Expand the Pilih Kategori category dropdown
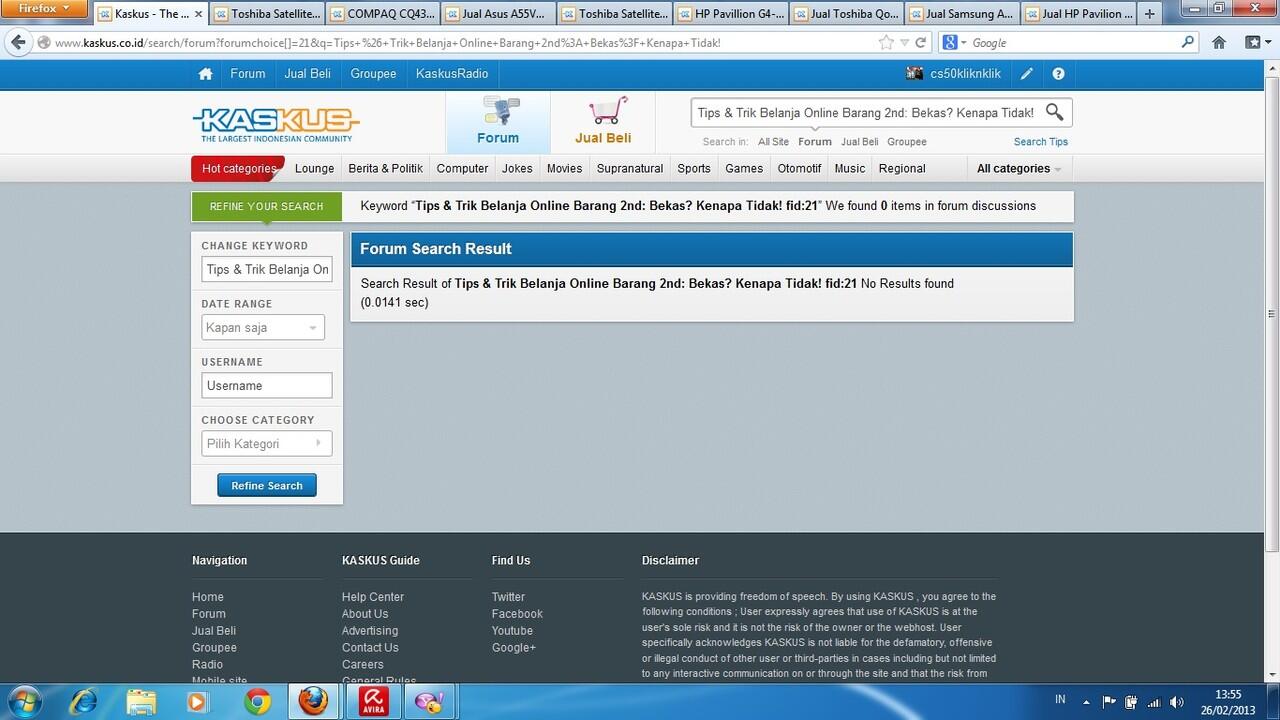Image resolution: width=1280 pixels, height=720 pixels. click(x=267, y=444)
